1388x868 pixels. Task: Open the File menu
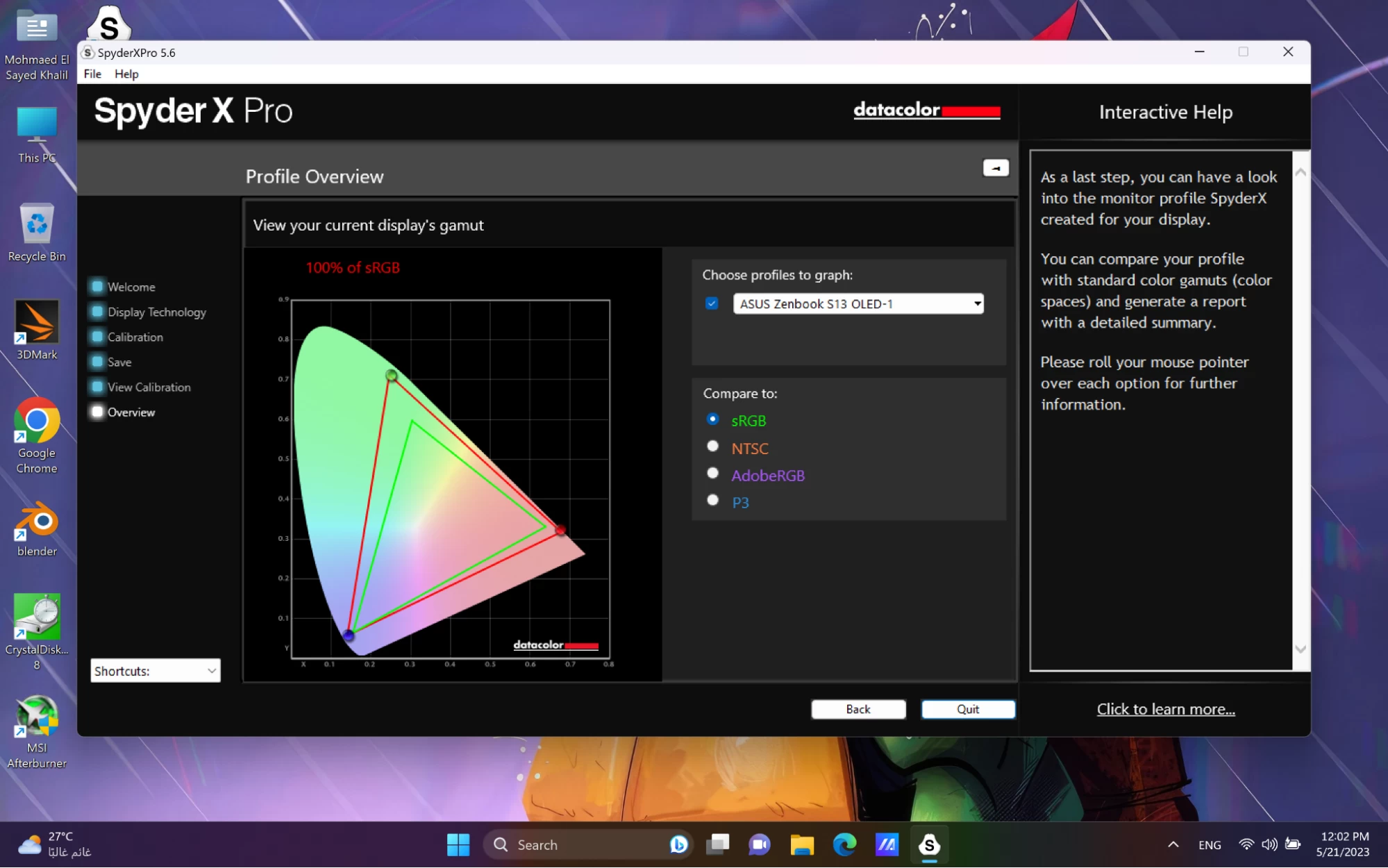(x=92, y=74)
